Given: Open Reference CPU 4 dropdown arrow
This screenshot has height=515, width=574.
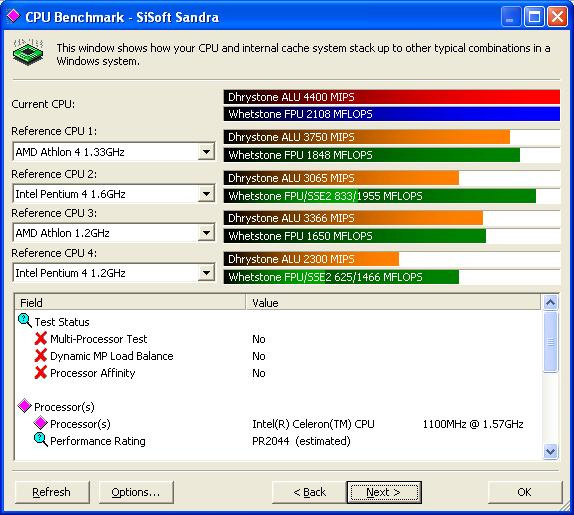Looking at the screenshot, I should [x=206, y=273].
